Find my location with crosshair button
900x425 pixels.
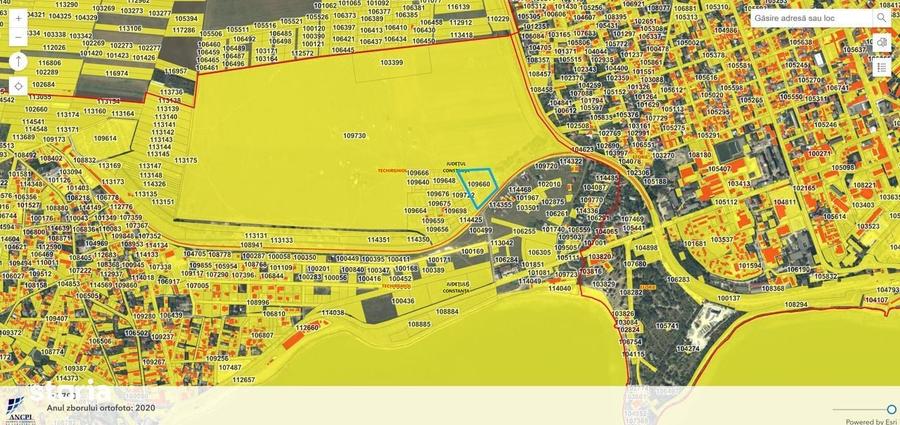pos(18,86)
